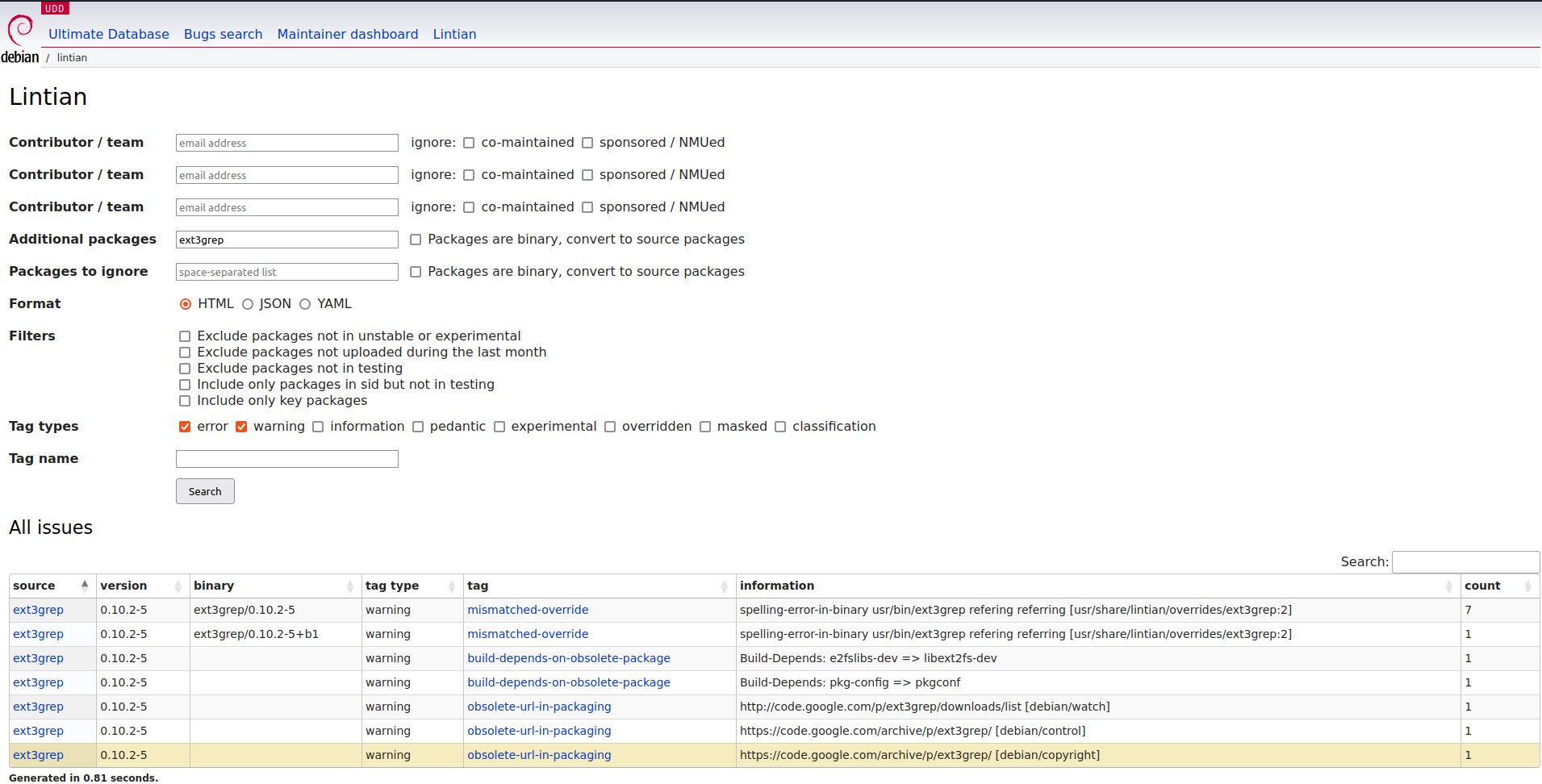This screenshot has height=784, width=1542.
Task: Sort table by version column arrow
Action: pos(178,586)
